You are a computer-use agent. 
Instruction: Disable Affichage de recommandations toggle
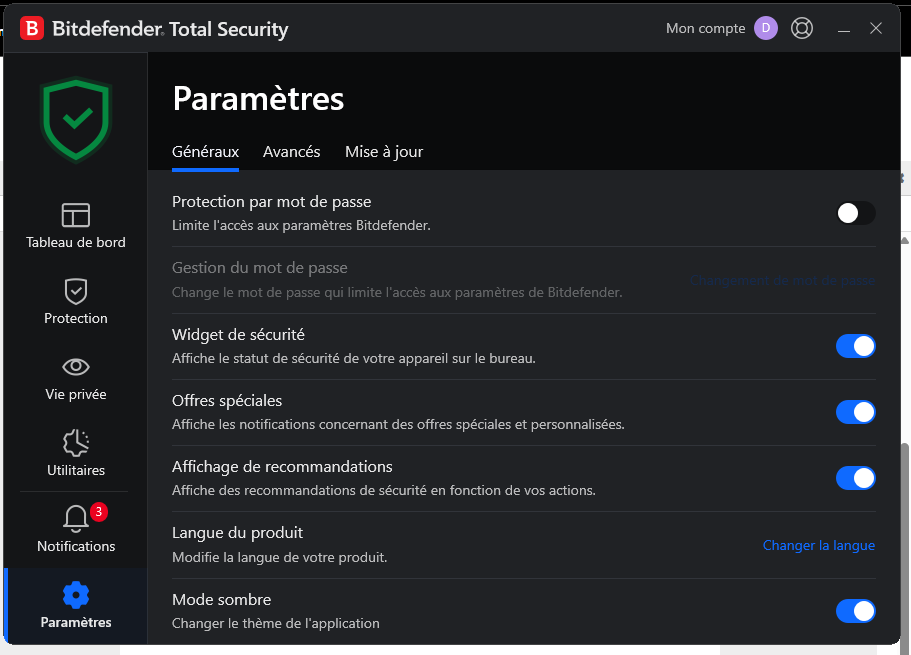coord(855,478)
